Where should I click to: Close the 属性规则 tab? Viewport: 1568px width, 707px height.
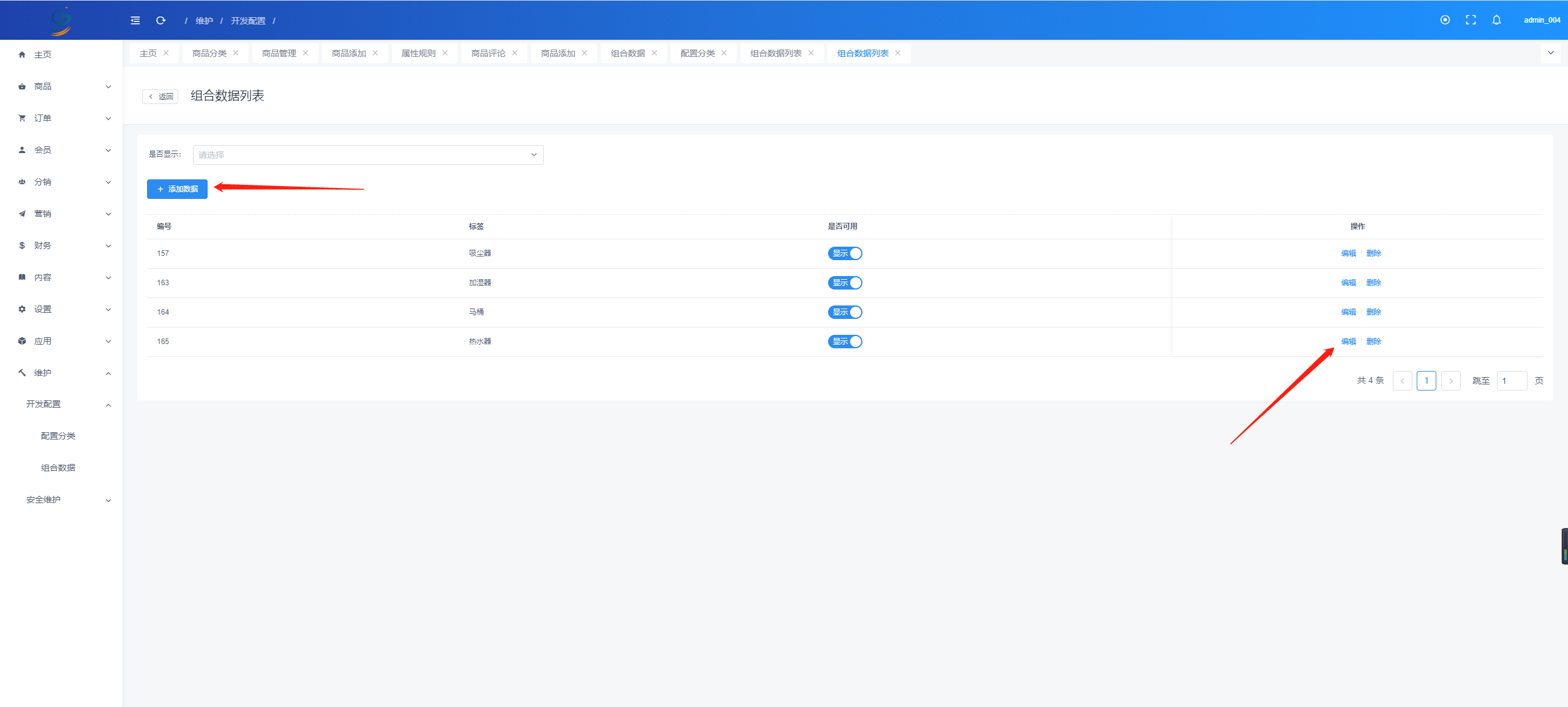coord(445,53)
